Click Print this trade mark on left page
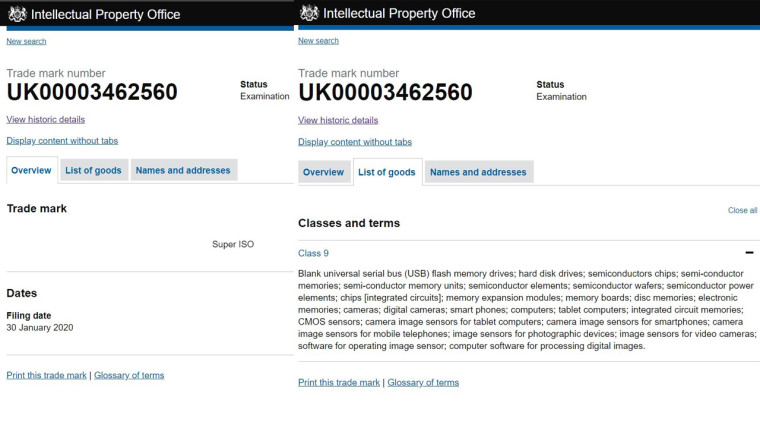 point(47,375)
